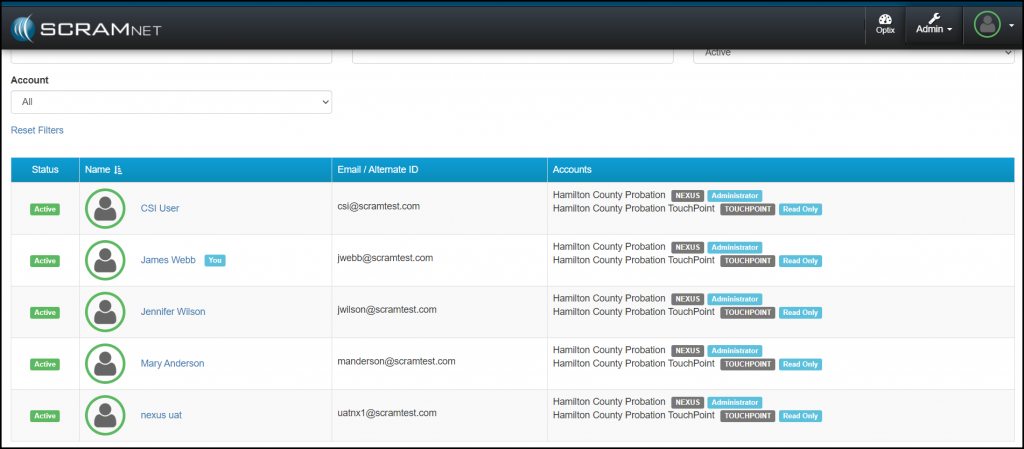Open the Admin wrench menu
The width and height of the screenshot is (1024, 449).
point(934,25)
